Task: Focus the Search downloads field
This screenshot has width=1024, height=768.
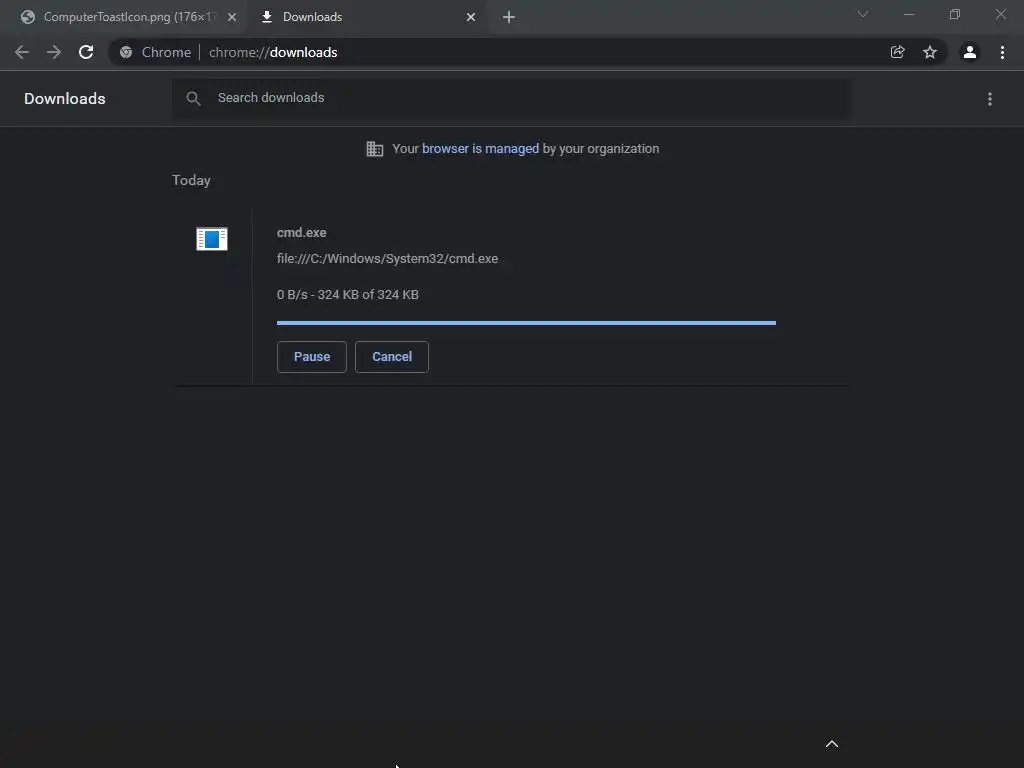Action: coord(511,99)
